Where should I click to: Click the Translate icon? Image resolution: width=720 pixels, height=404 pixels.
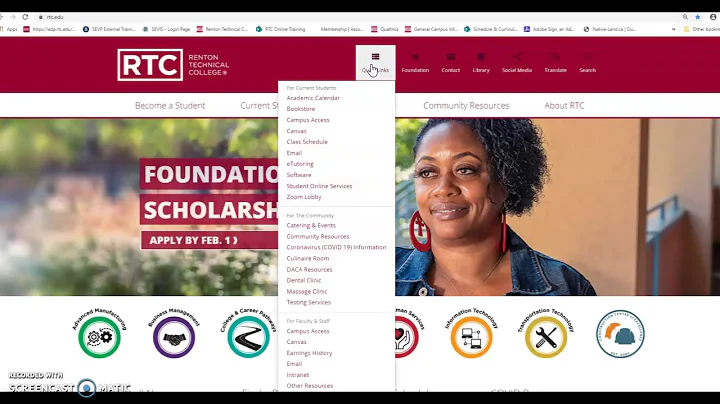555,57
